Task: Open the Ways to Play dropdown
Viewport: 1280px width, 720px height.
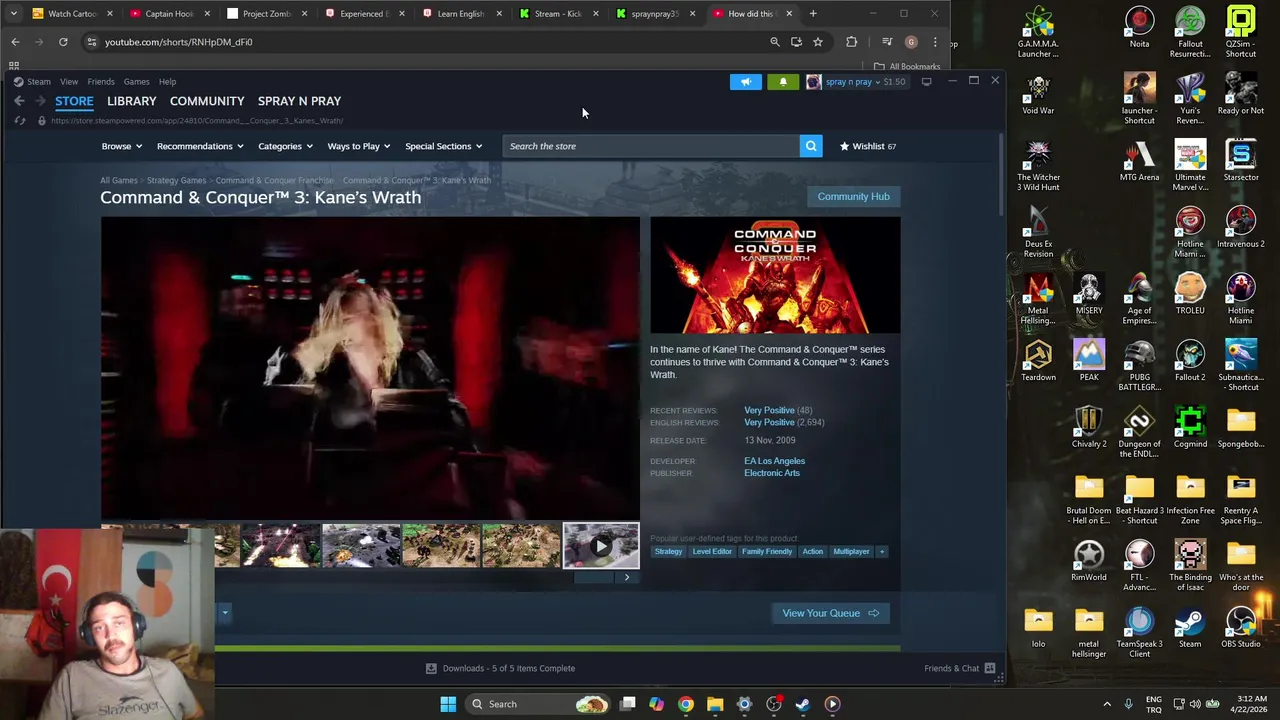Action: coord(359,146)
